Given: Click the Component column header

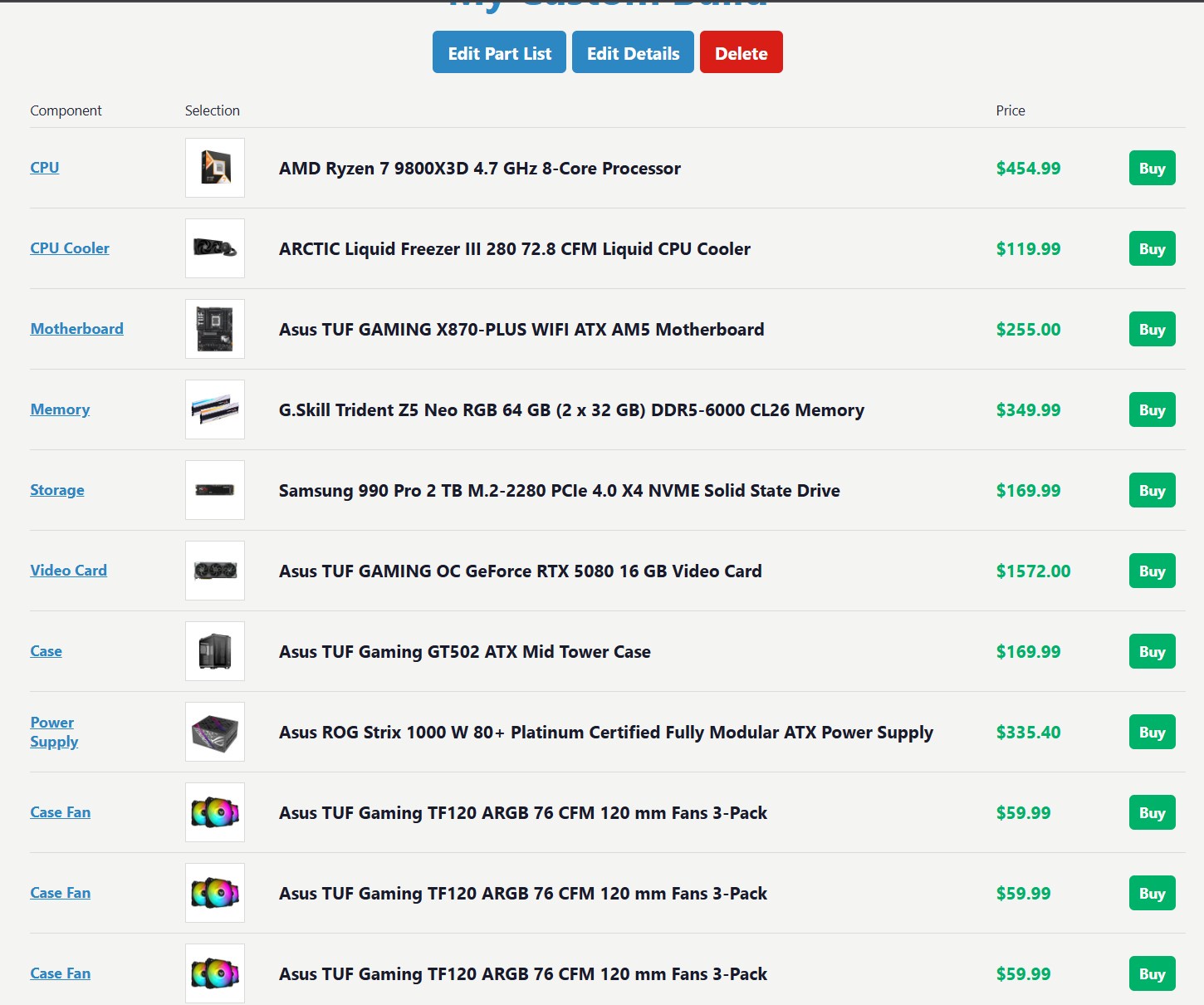Looking at the screenshot, I should coord(66,110).
